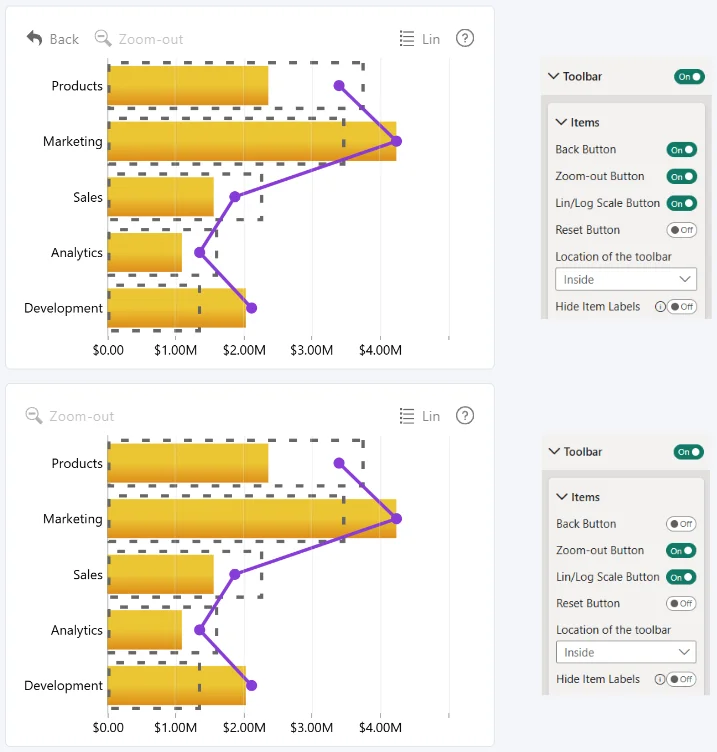Click Zoom-out text in bottom chart toolbar
The width and height of the screenshot is (717, 752).
pyautogui.click(x=82, y=416)
